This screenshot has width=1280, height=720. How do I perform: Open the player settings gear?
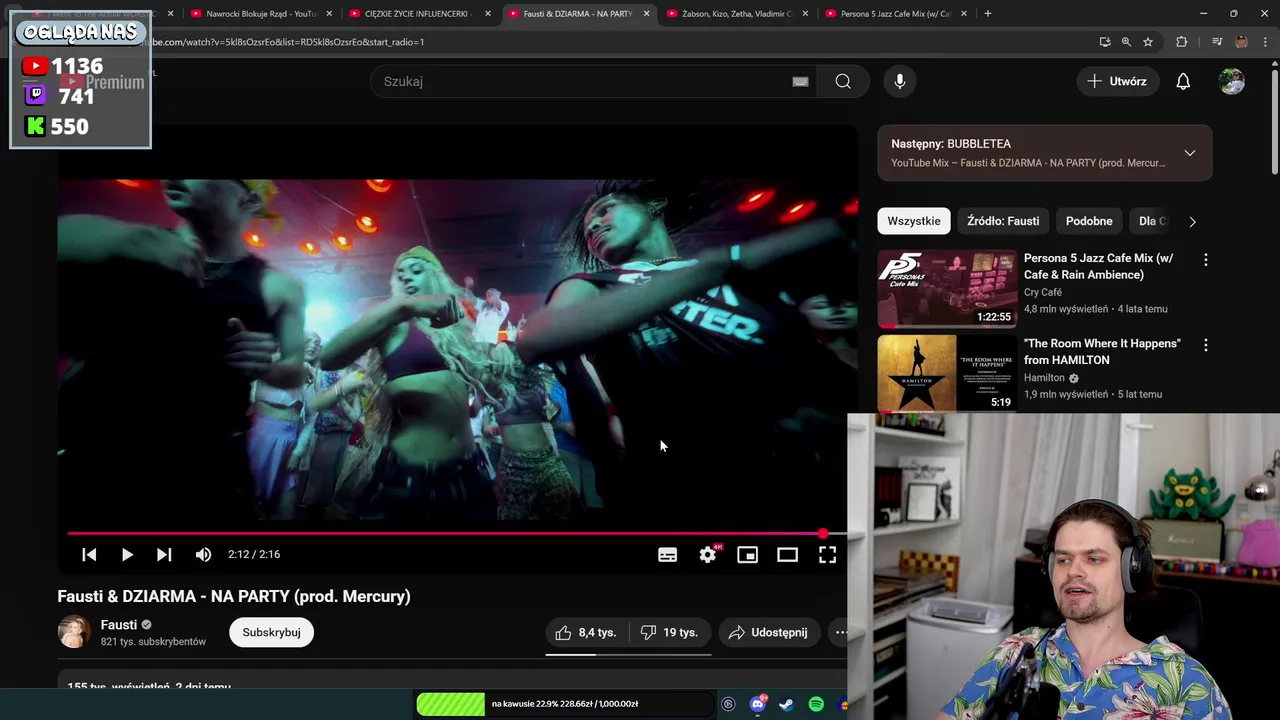tap(708, 554)
